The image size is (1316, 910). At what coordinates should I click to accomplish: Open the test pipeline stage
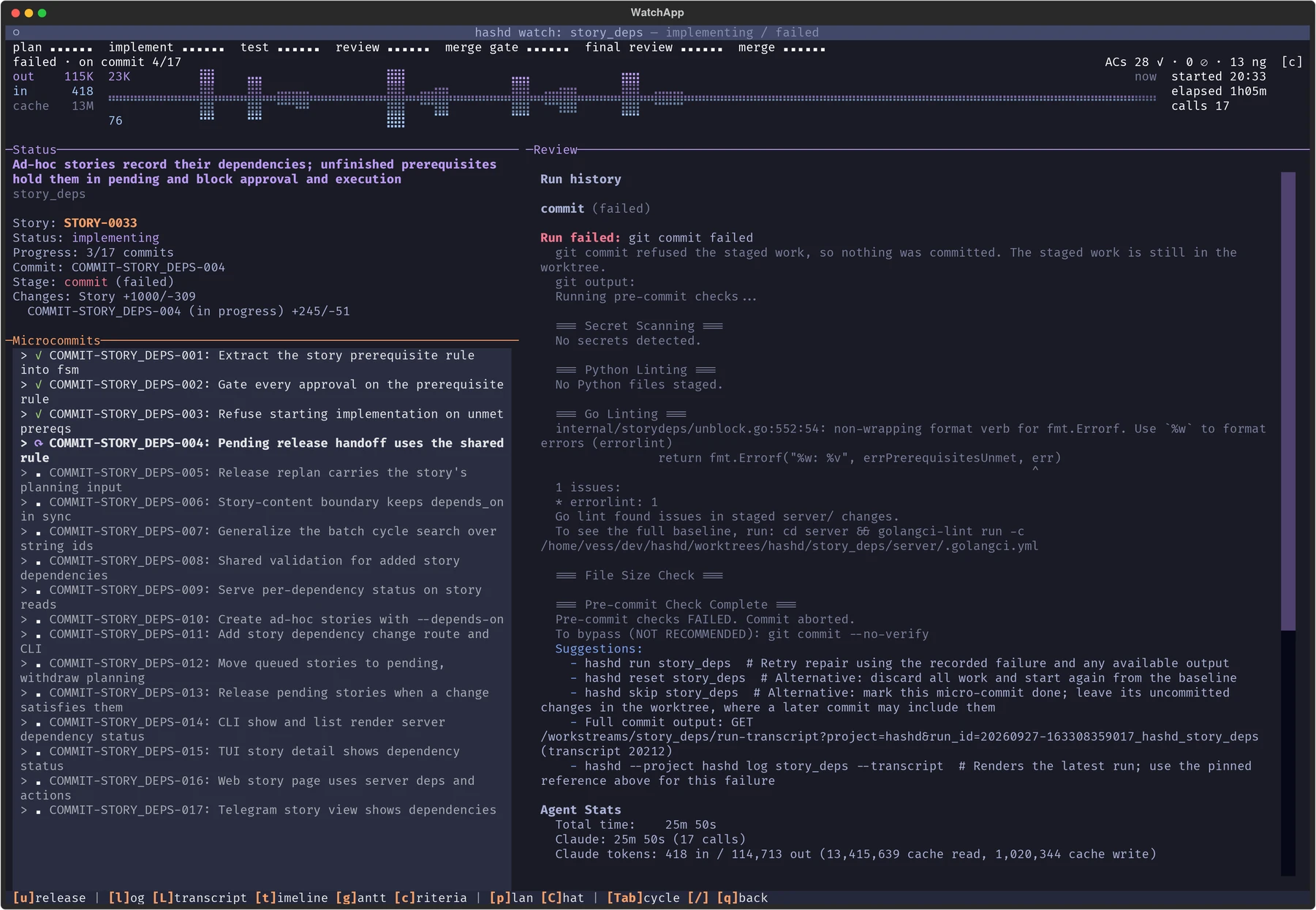pyautogui.click(x=280, y=48)
